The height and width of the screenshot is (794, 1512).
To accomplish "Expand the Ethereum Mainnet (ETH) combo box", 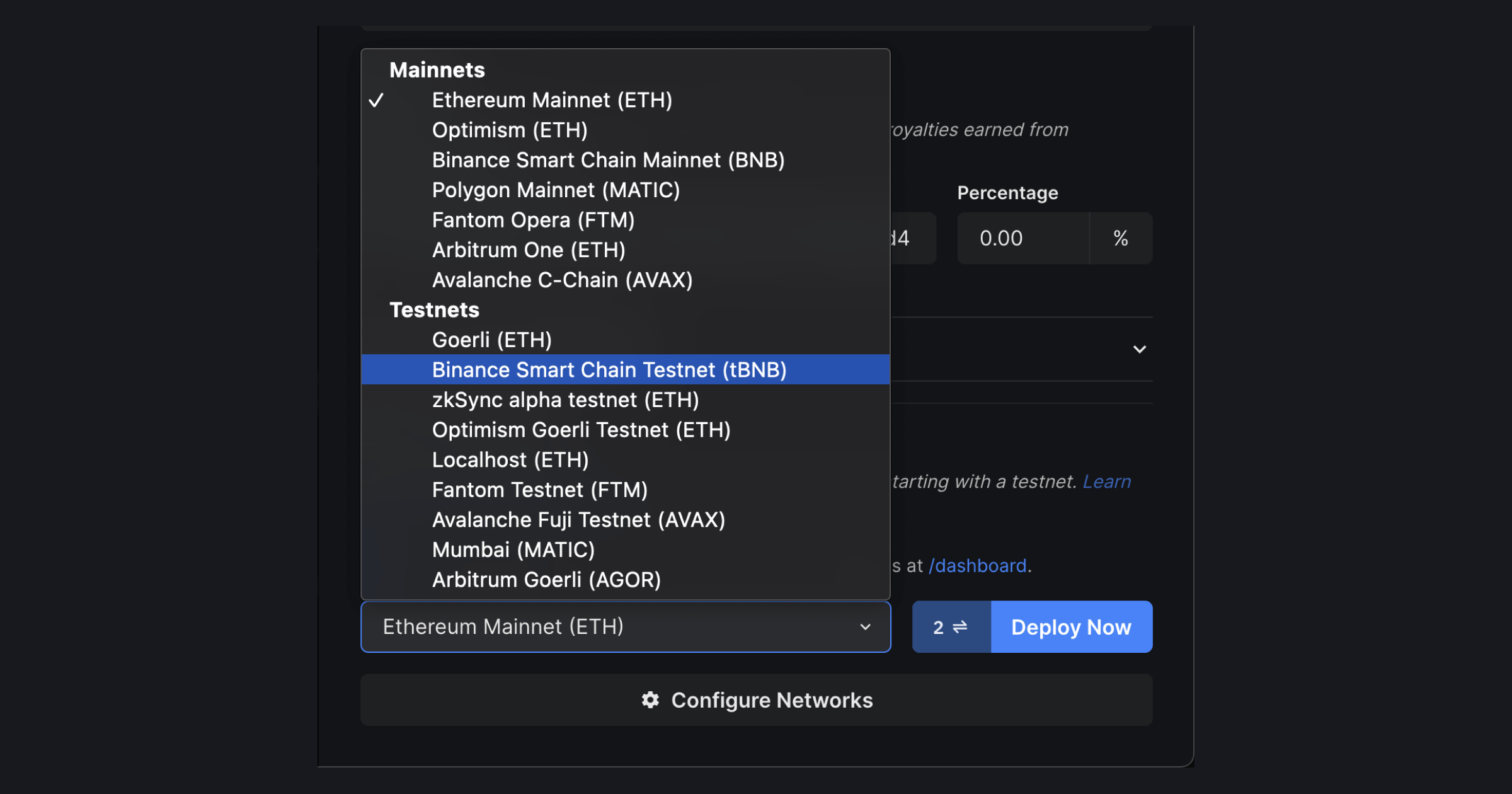I will [x=625, y=627].
